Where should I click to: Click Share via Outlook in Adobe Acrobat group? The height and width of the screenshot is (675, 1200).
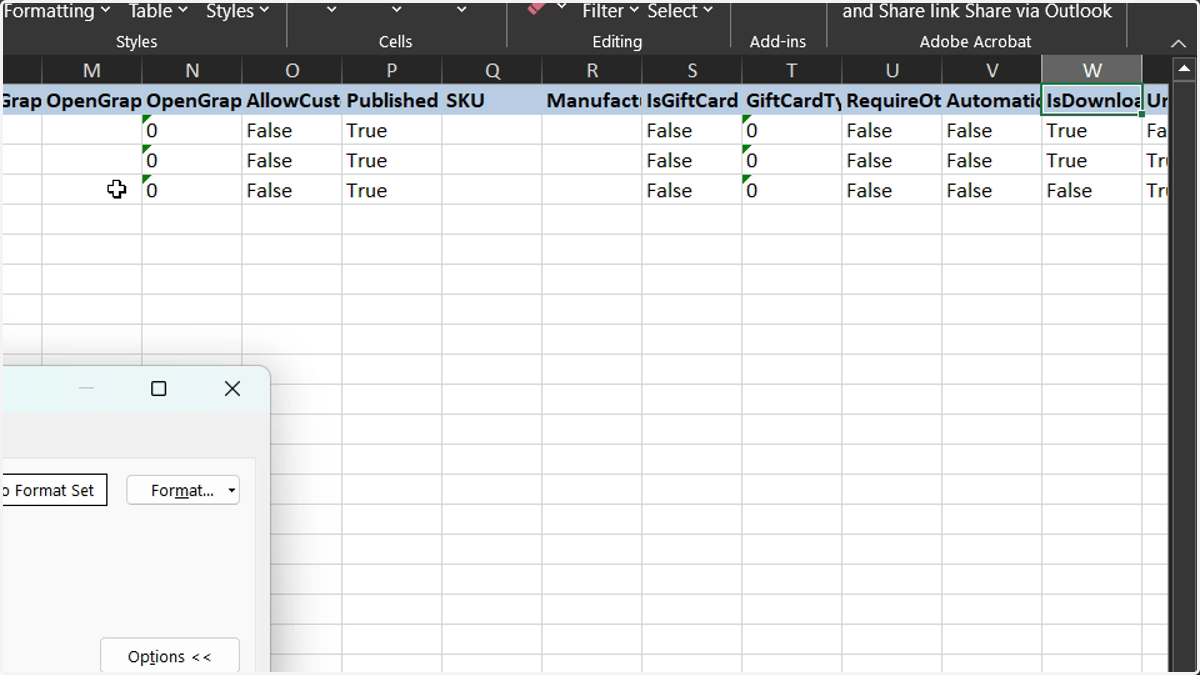pyautogui.click(x=1039, y=11)
